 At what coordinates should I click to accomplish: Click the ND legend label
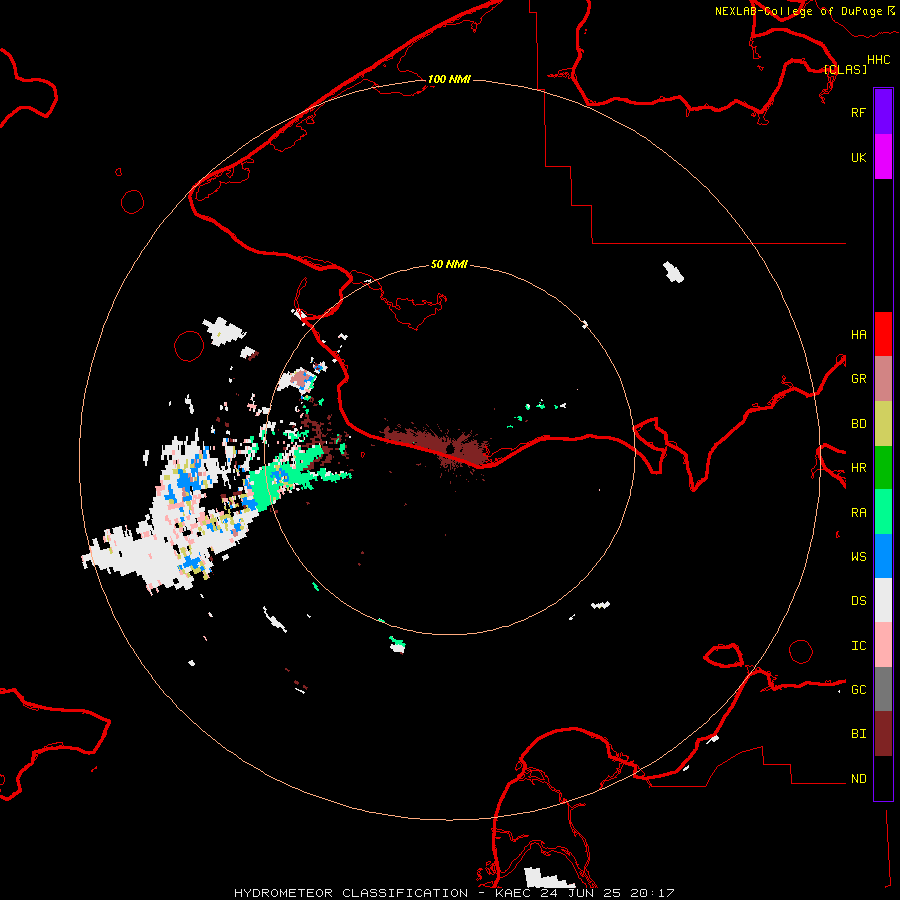coord(858,779)
